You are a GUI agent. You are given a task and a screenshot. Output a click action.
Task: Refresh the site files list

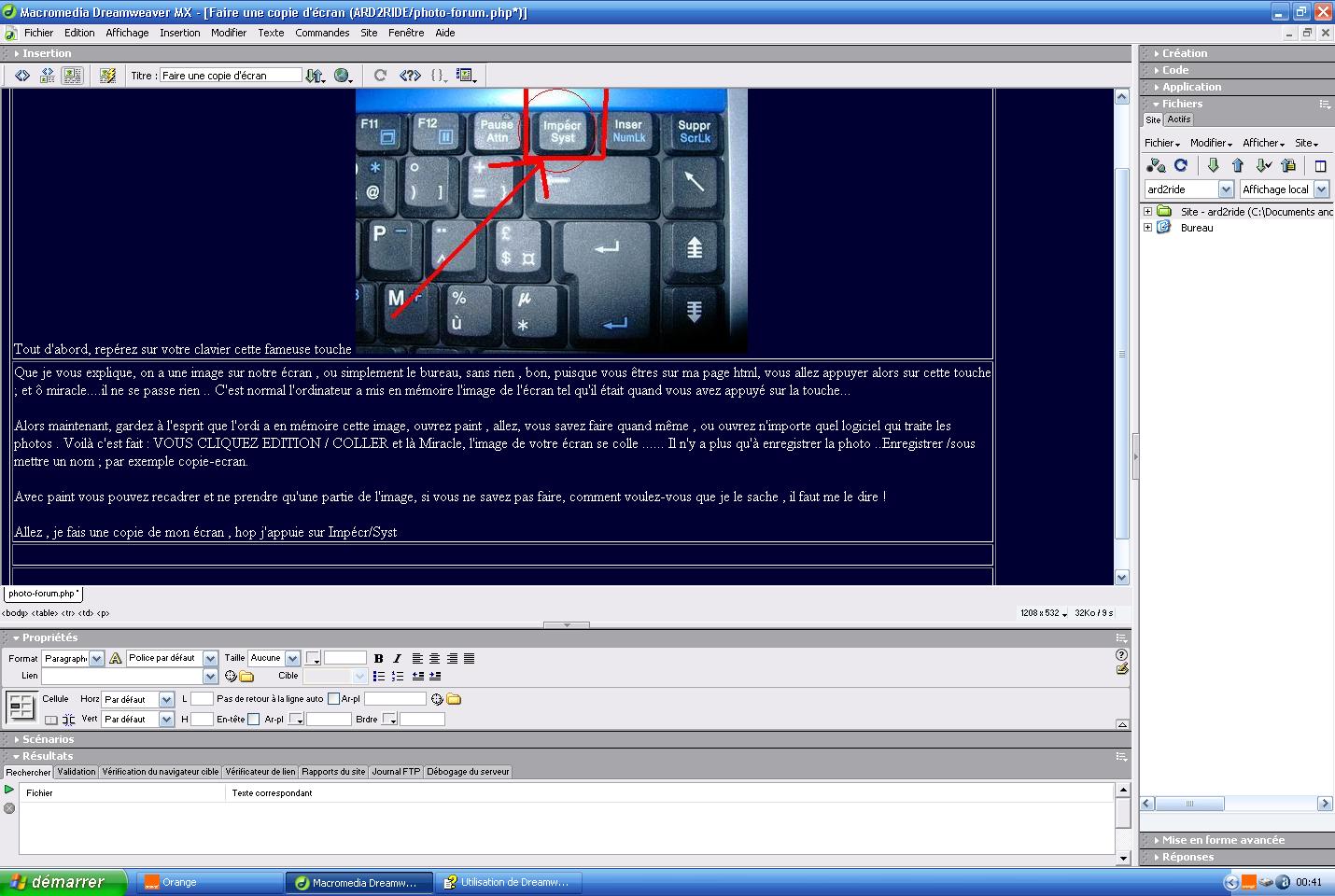[x=1181, y=165]
